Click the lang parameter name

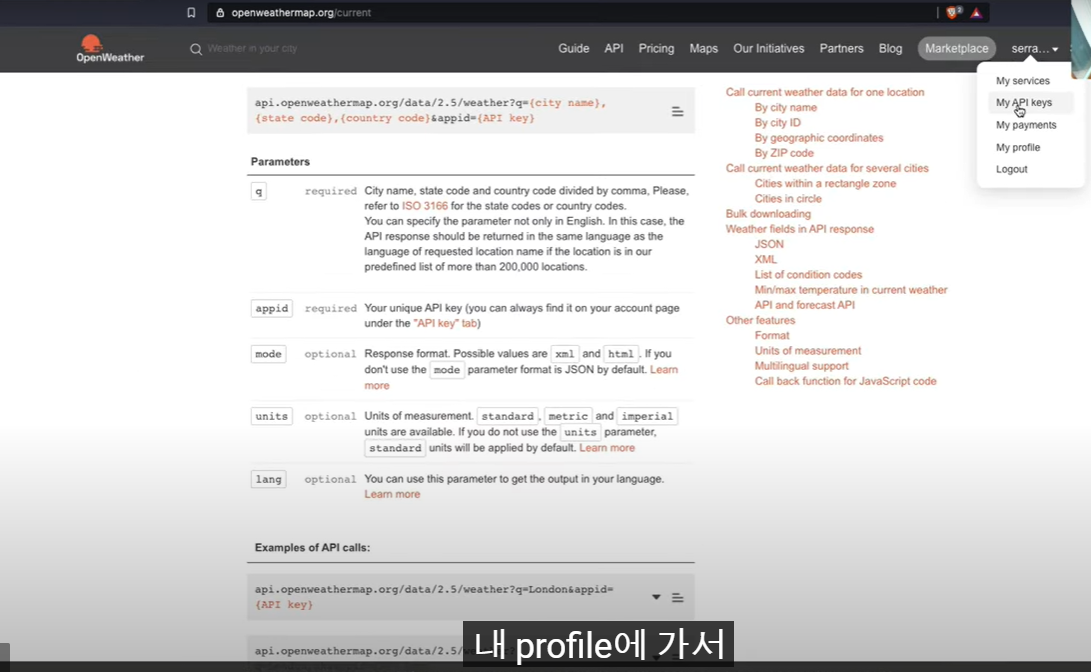269,479
